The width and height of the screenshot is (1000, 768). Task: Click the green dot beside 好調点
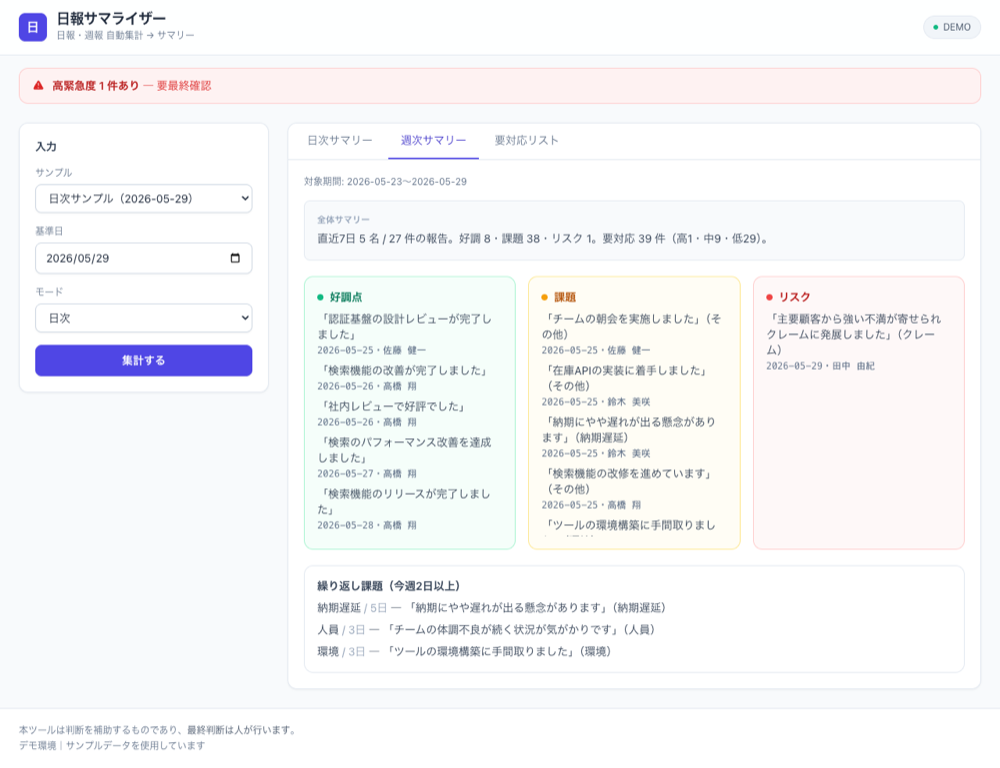[x=320, y=297]
